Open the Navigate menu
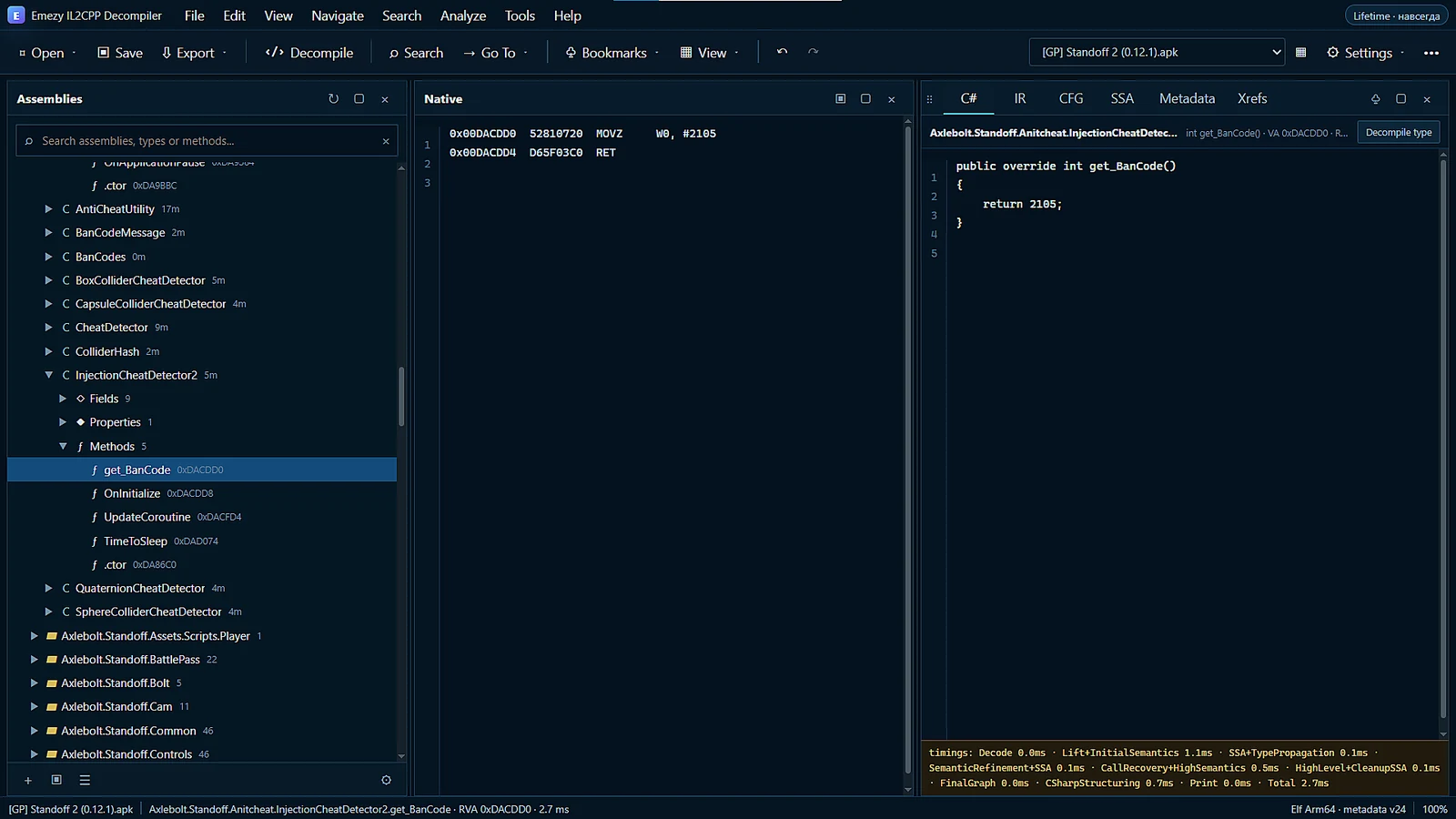This screenshot has width=1456, height=819. coord(338,15)
